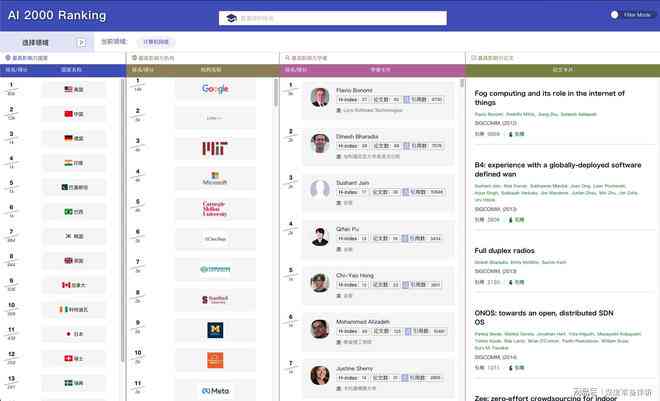Click scholar name Chi-Yao Hong
This screenshot has height=401, width=660.
click(355, 275)
